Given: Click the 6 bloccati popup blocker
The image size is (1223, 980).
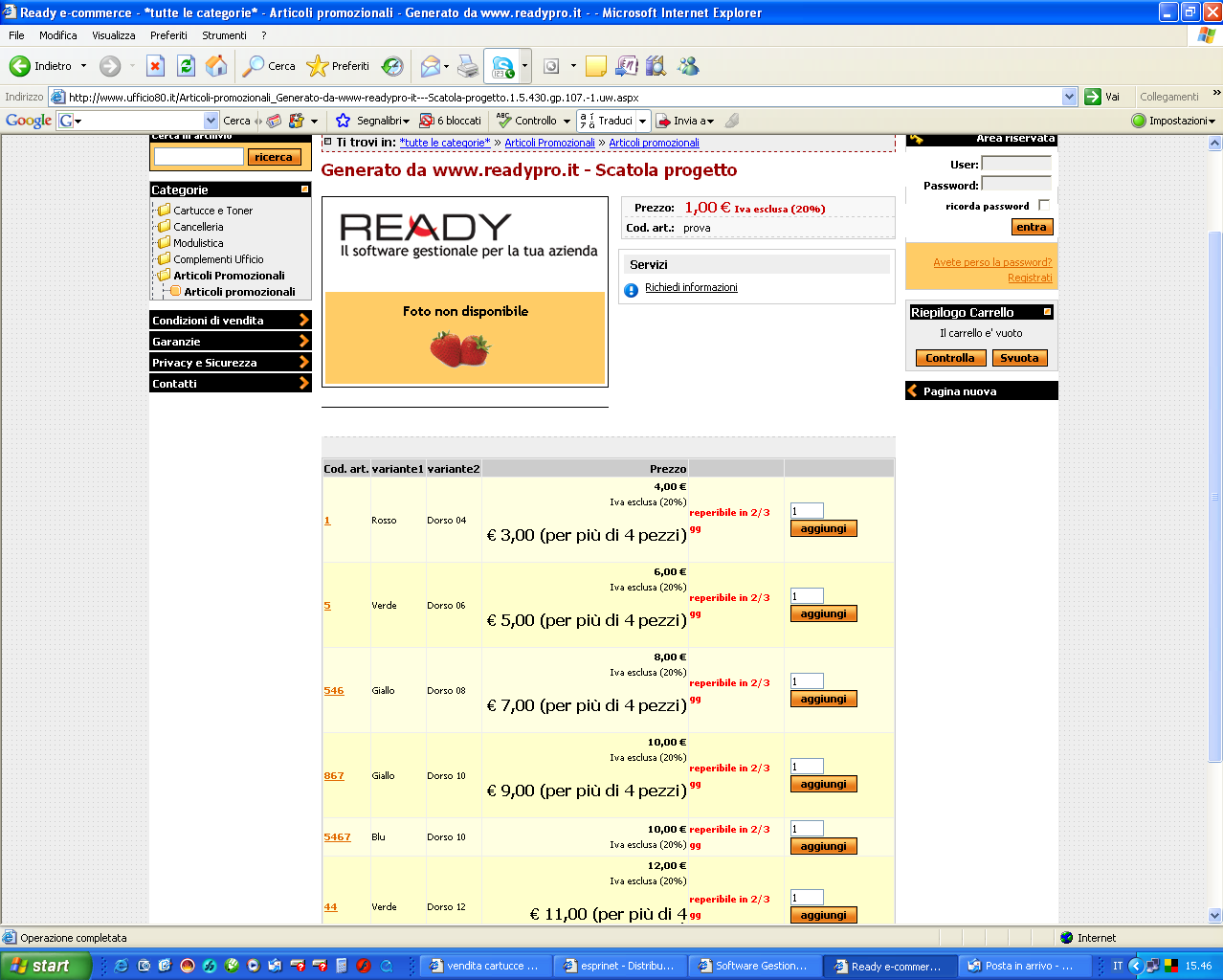Looking at the screenshot, I should (x=451, y=121).
